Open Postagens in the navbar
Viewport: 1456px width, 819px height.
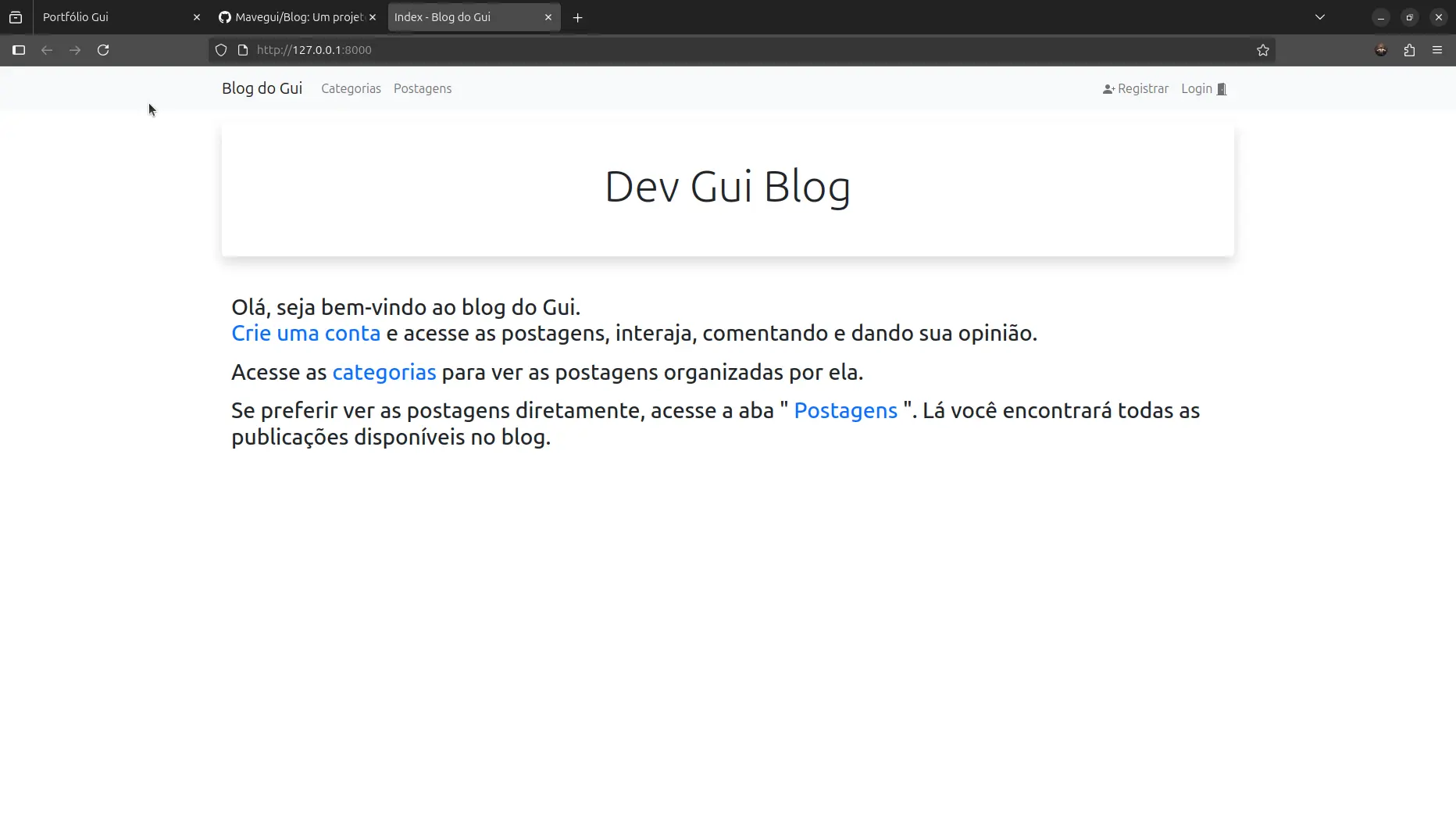pyautogui.click(x=422, y=88)
